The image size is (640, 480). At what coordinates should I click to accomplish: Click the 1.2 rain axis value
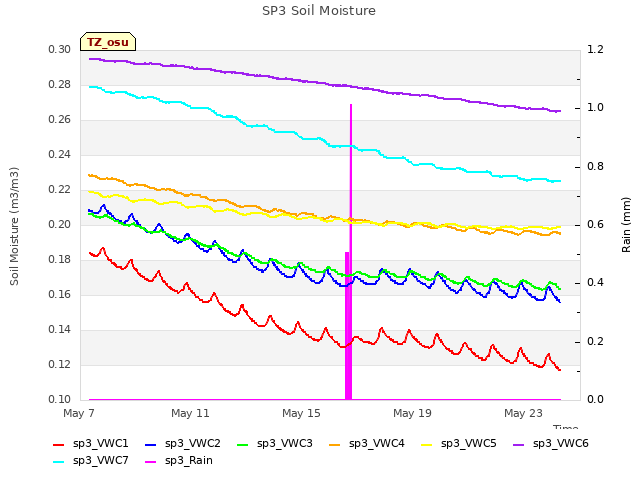point(595,49)
